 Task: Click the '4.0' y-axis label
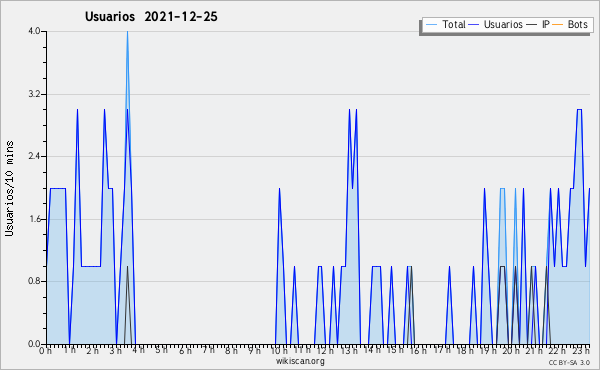[x=34, y=31]
